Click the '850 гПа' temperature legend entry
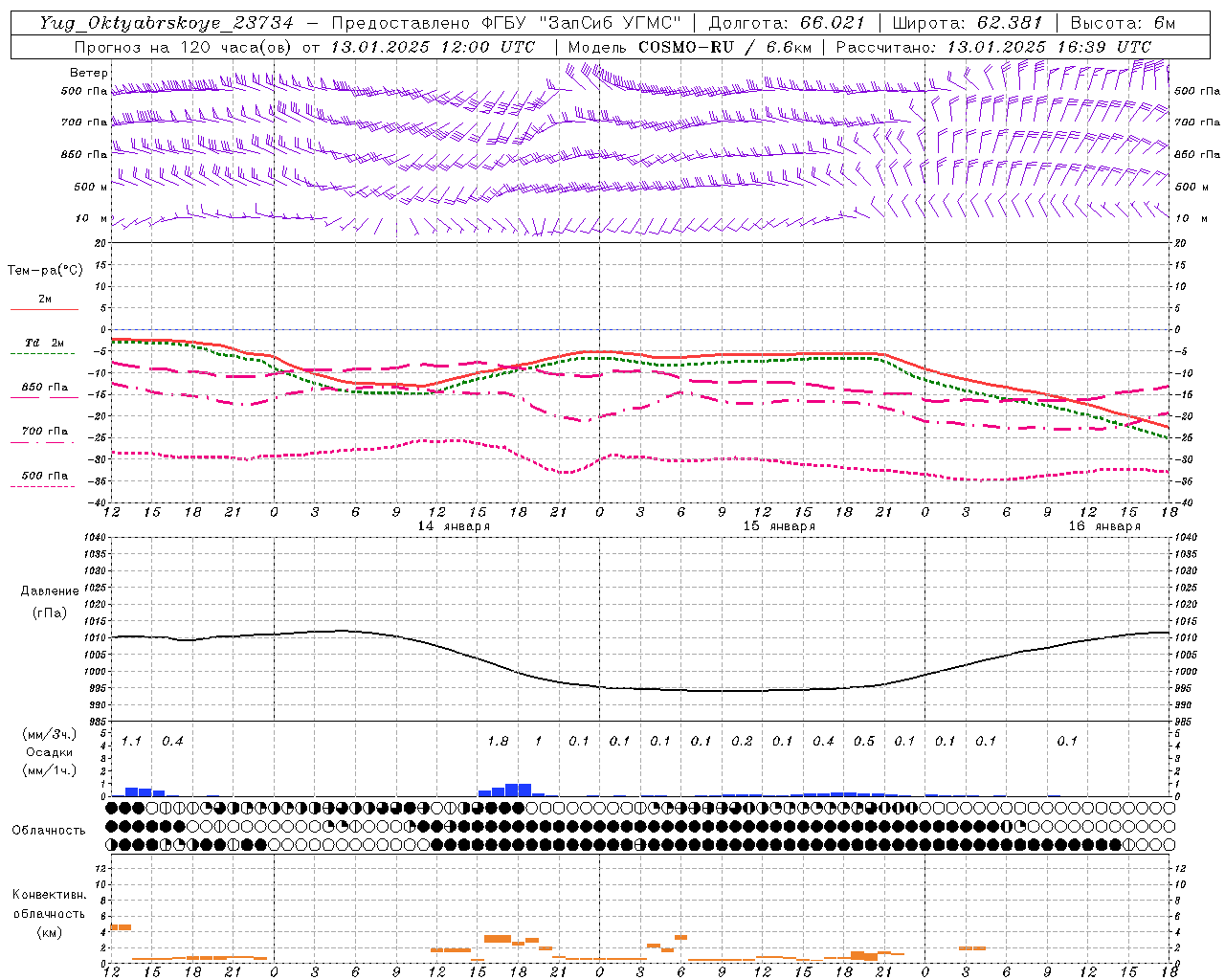This screenshot has width=1225, height=980. 44,388
